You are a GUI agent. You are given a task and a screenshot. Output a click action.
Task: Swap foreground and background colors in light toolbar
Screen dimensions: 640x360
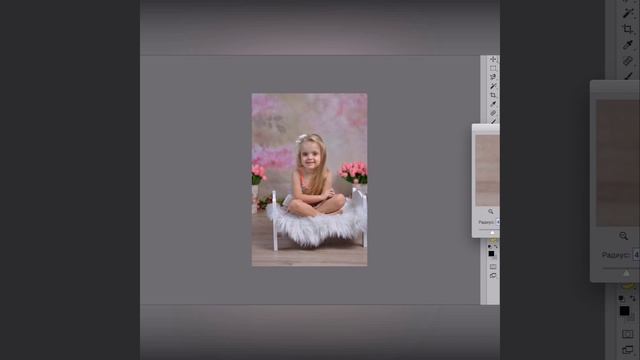coord(495,247)
